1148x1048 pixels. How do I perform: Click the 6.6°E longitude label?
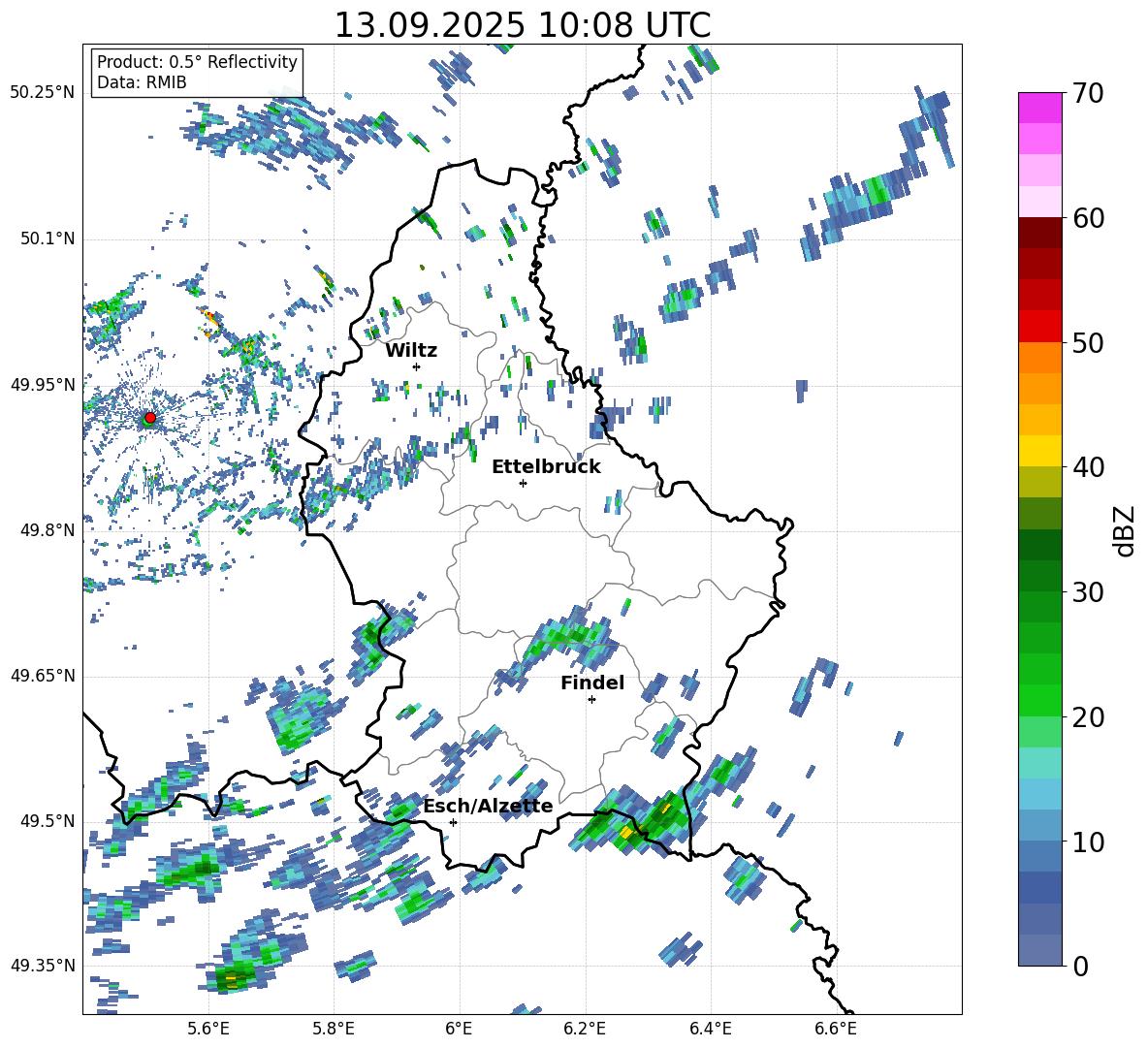[836, 1029]
